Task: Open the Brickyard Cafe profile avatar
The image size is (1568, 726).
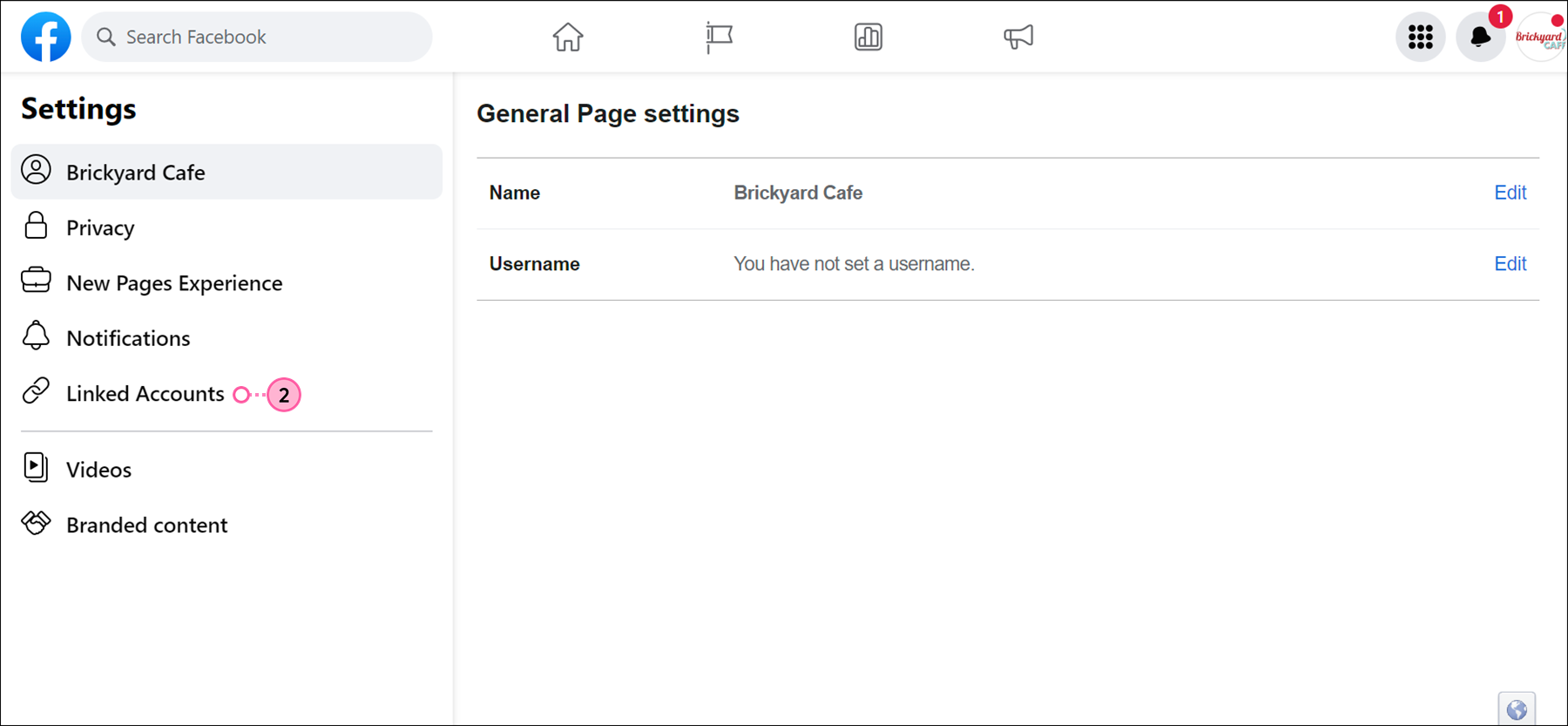Action: click(x=1541, y=37)
